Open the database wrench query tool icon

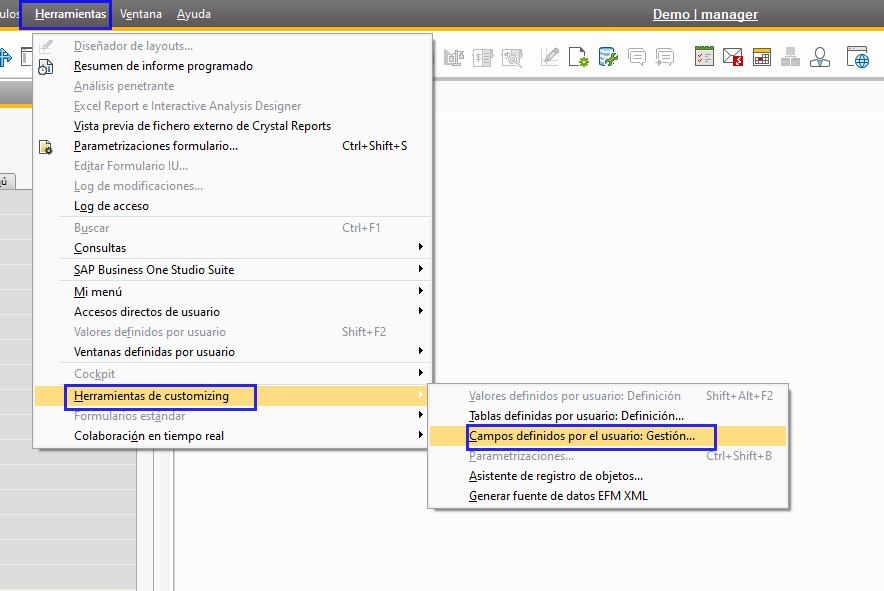click(608, 57)
